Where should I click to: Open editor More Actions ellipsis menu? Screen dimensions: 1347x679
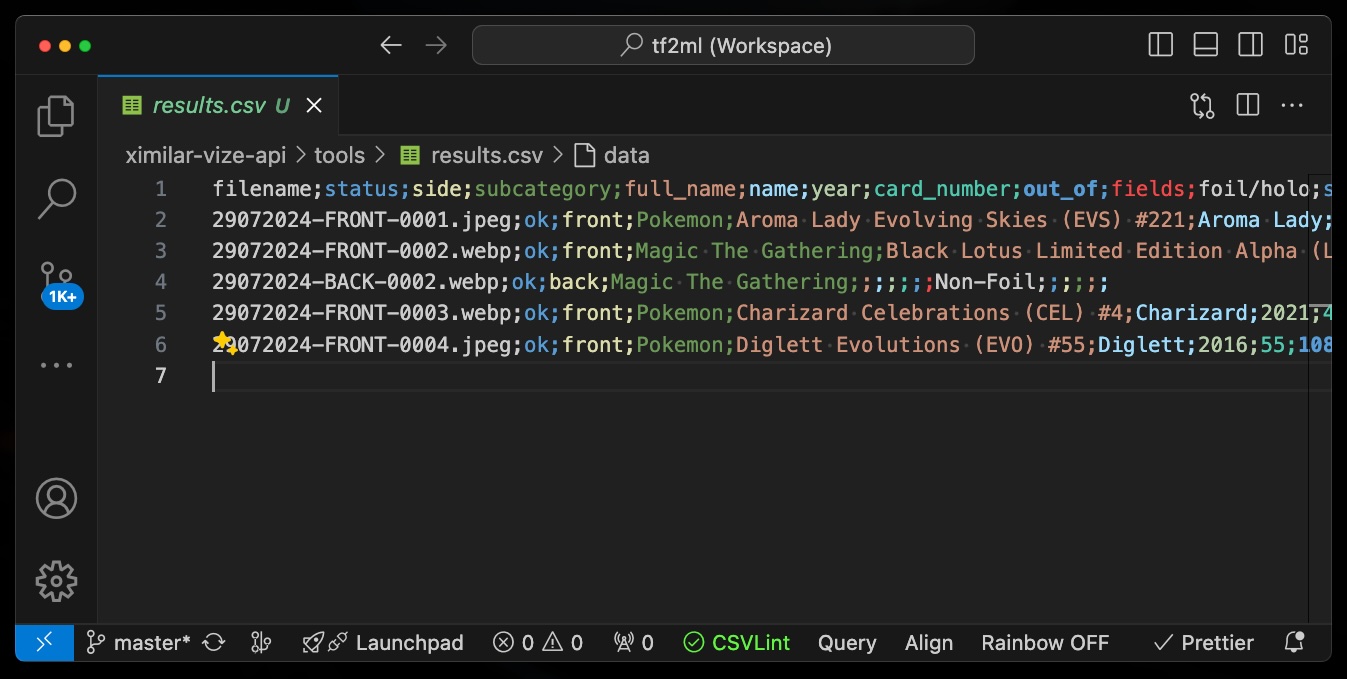[1292, 106]
